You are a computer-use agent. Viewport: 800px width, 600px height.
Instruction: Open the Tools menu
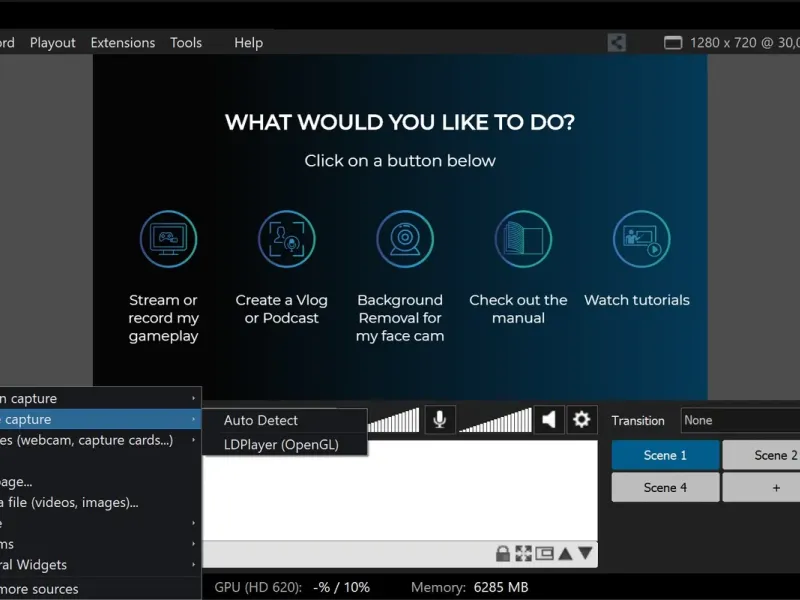(x=186, y=42)
